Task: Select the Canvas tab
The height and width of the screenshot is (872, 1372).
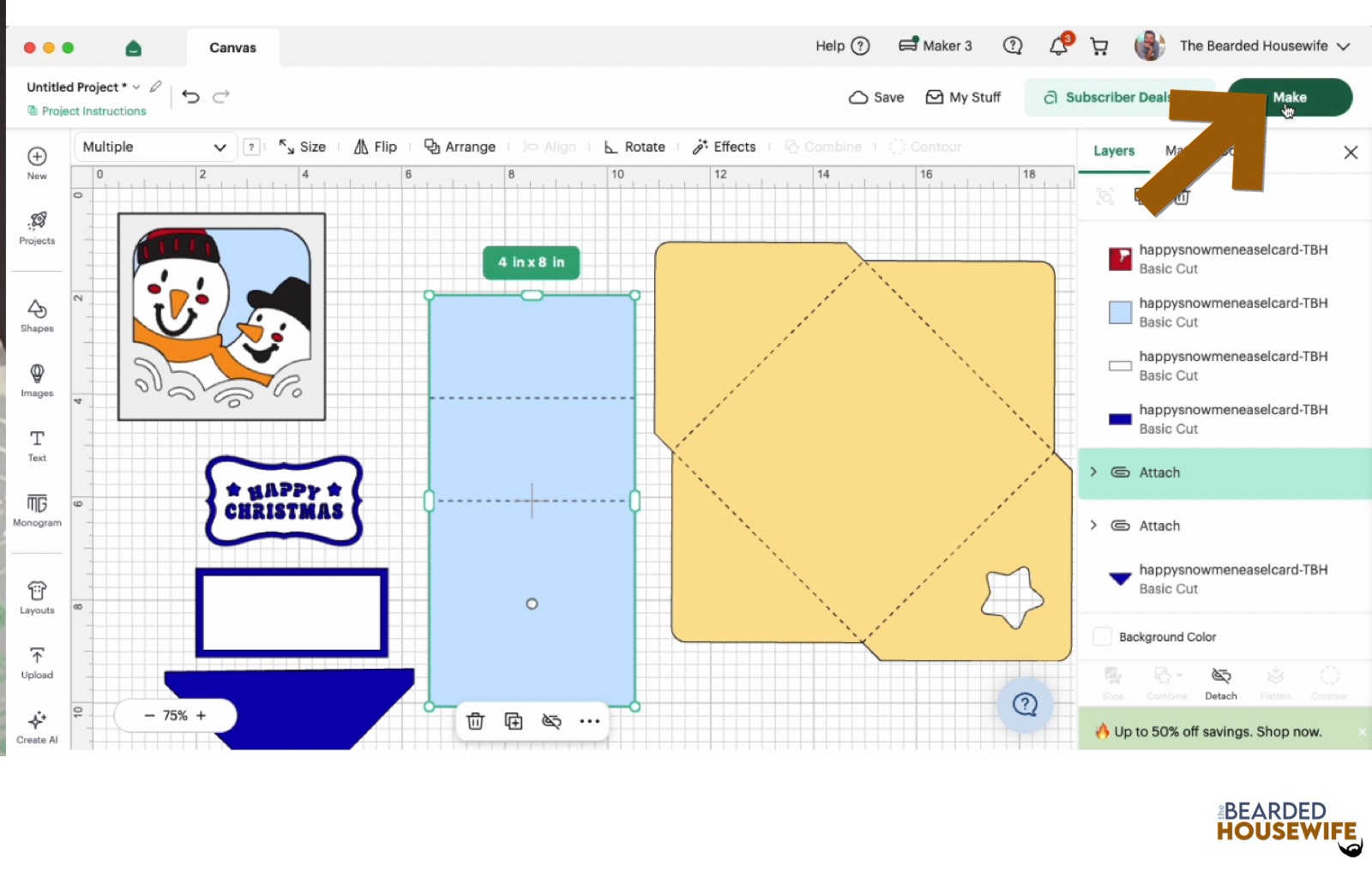Action: (232, 48)
